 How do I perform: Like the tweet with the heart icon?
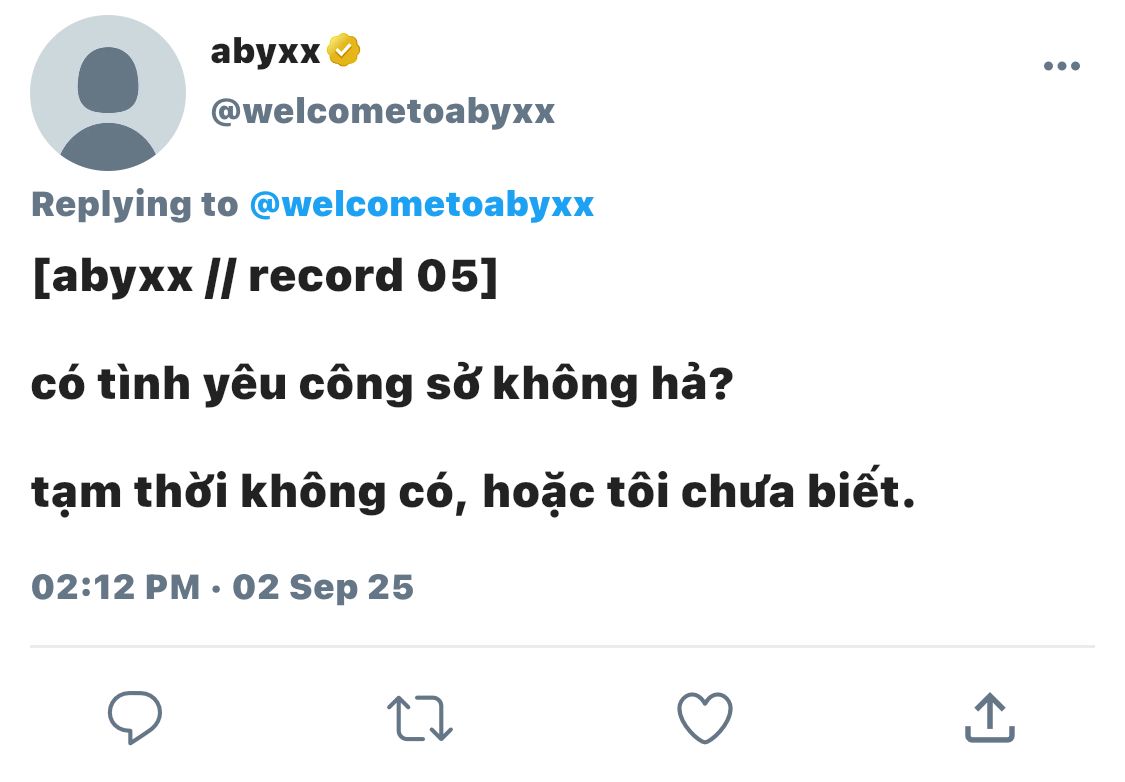tap(705, 717)
